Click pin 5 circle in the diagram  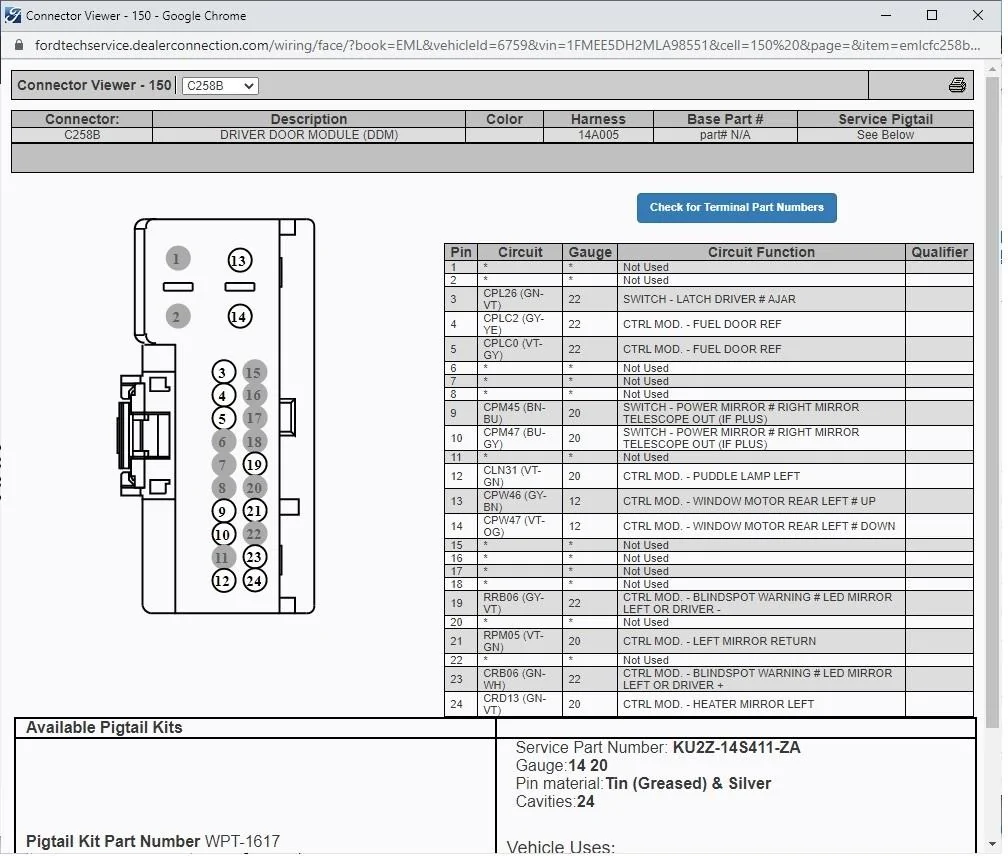[223, 418]
